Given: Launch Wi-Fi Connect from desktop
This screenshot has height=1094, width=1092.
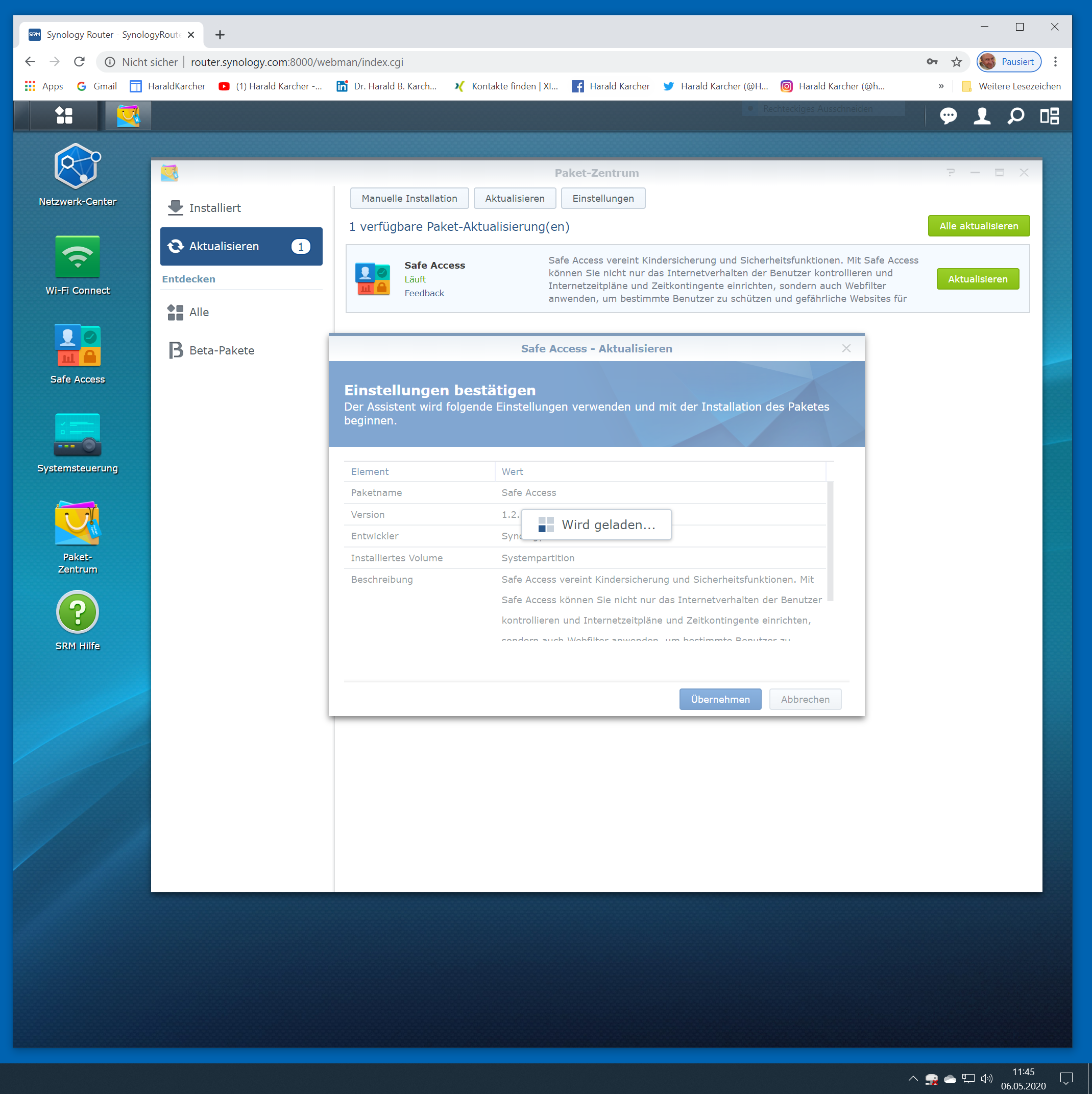Looking at the screenshot, I should pos(78,256).
